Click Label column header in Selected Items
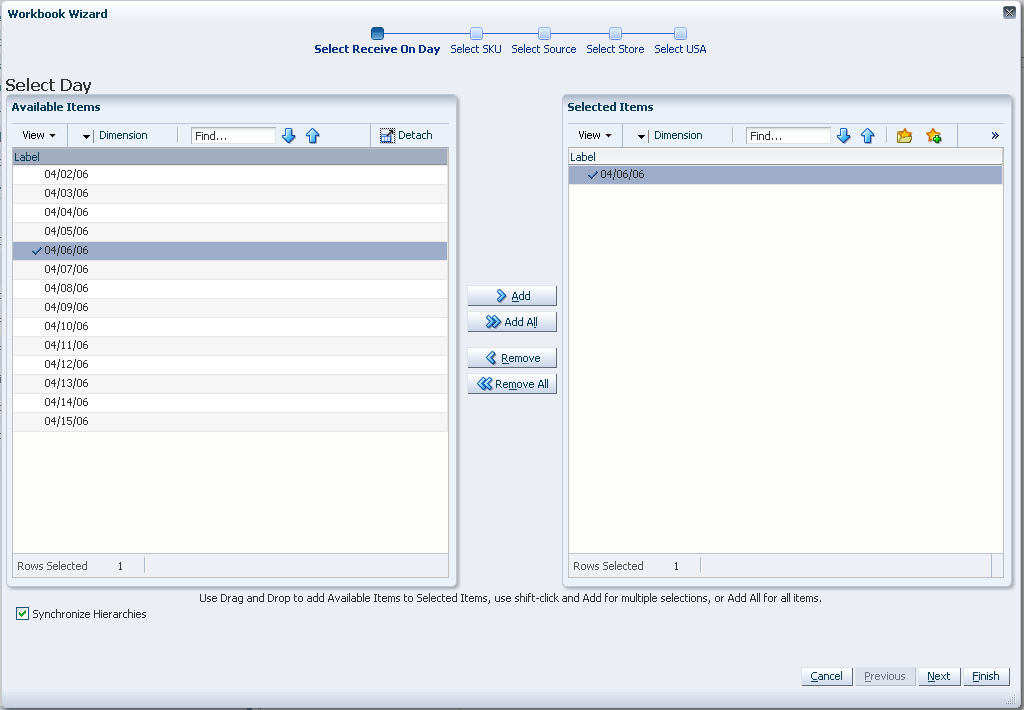Image resolution: width=1024 pixels, height=710 pixels. tap(786, 157)
